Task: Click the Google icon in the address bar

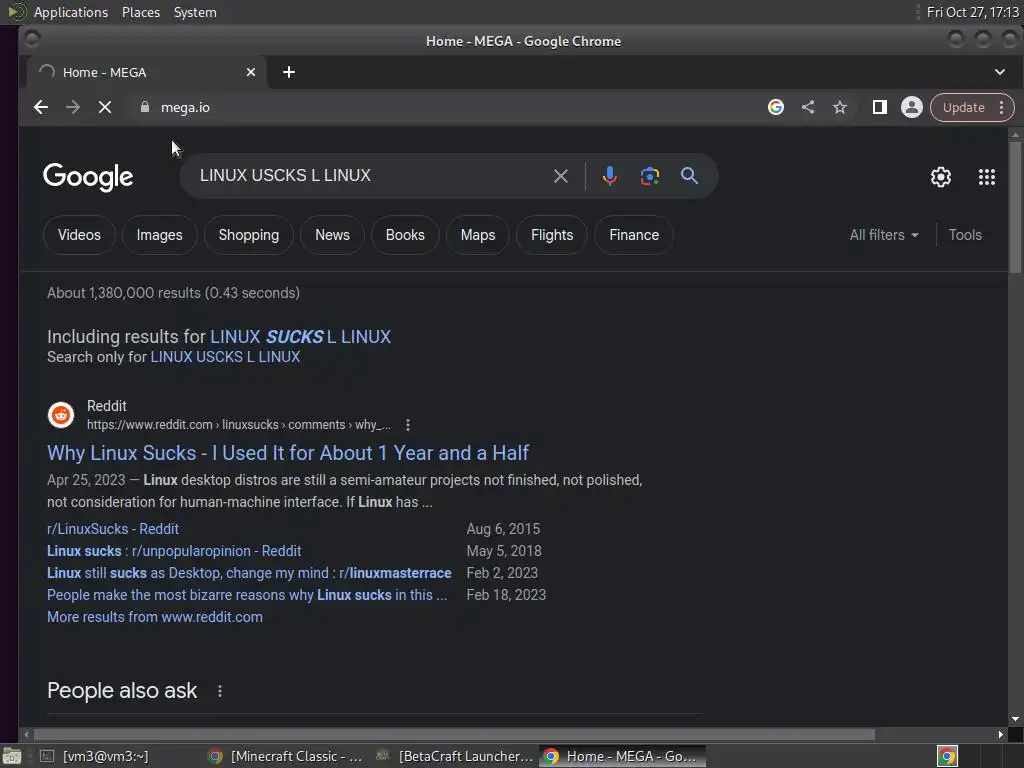Action: pos(775,107)
